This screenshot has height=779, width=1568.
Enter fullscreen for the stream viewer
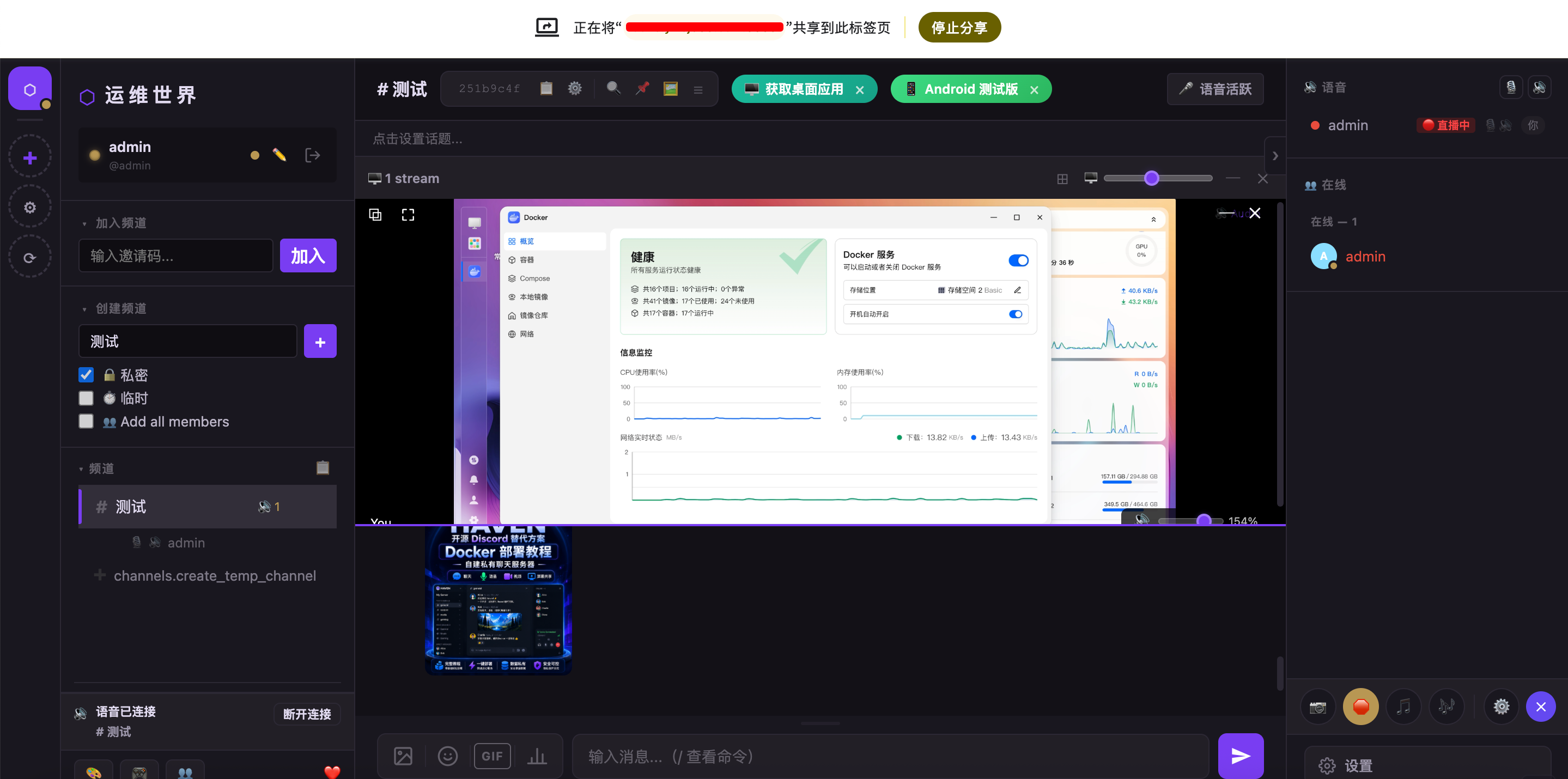408,215
